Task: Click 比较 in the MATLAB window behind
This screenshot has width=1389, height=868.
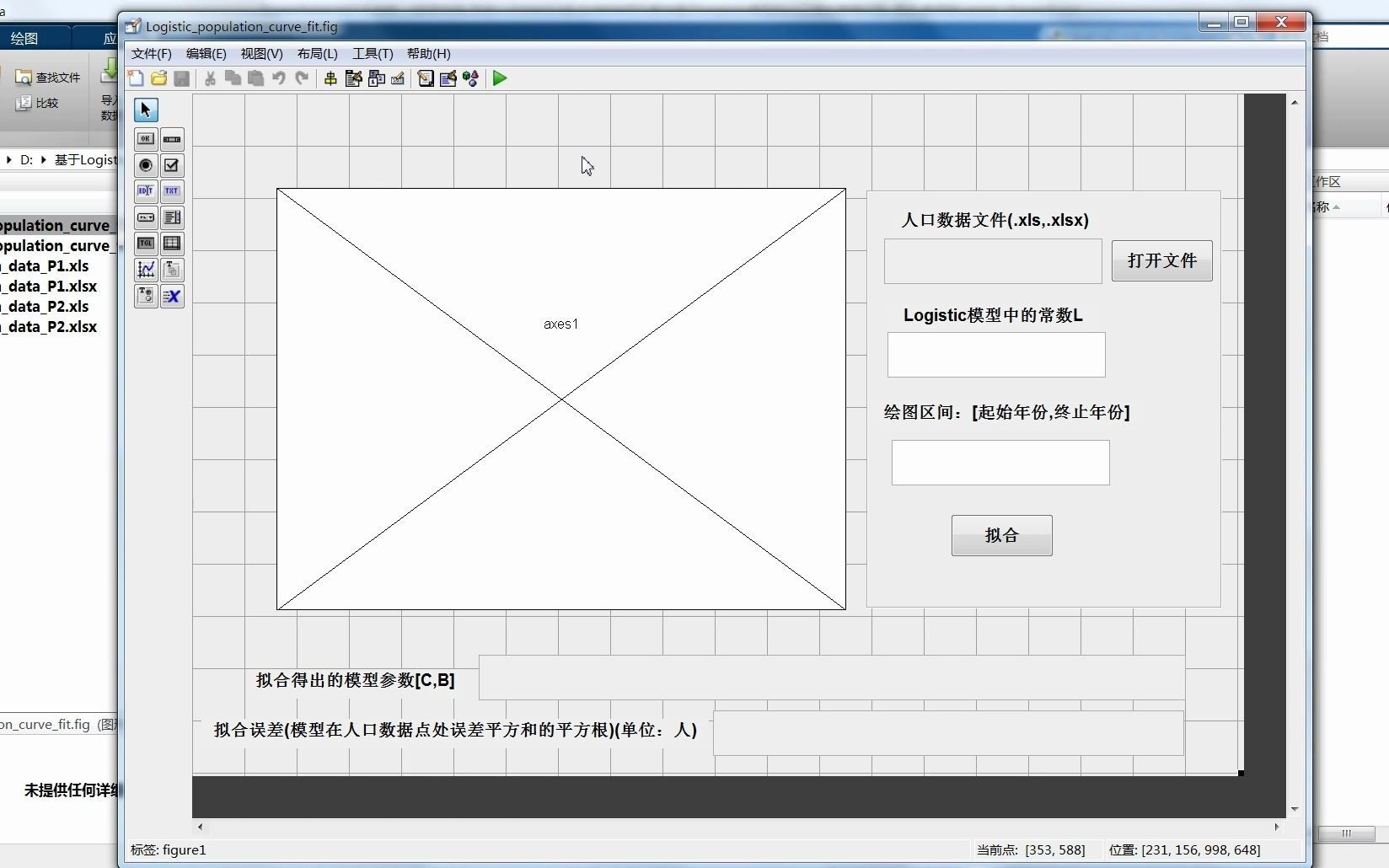Action: tap(38, 103)
